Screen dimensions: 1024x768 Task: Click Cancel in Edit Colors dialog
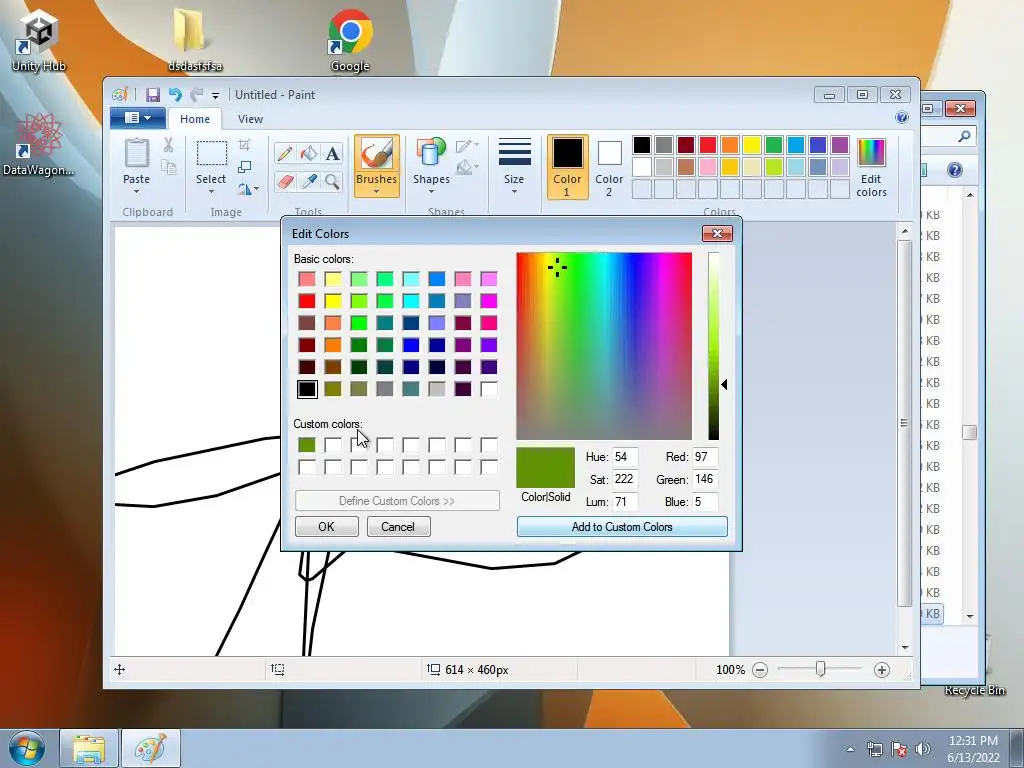[x=398, y=527]
